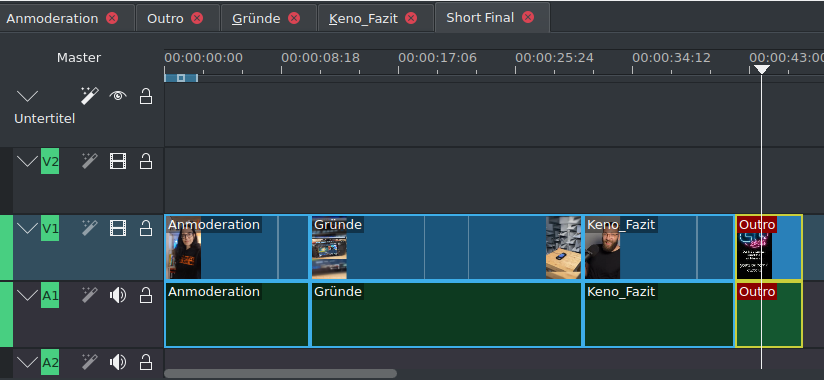Switch to the Anmoderation sequence tab
Image resolution: width=824 pixels, height=380 pixels.
tap(53, 18)
